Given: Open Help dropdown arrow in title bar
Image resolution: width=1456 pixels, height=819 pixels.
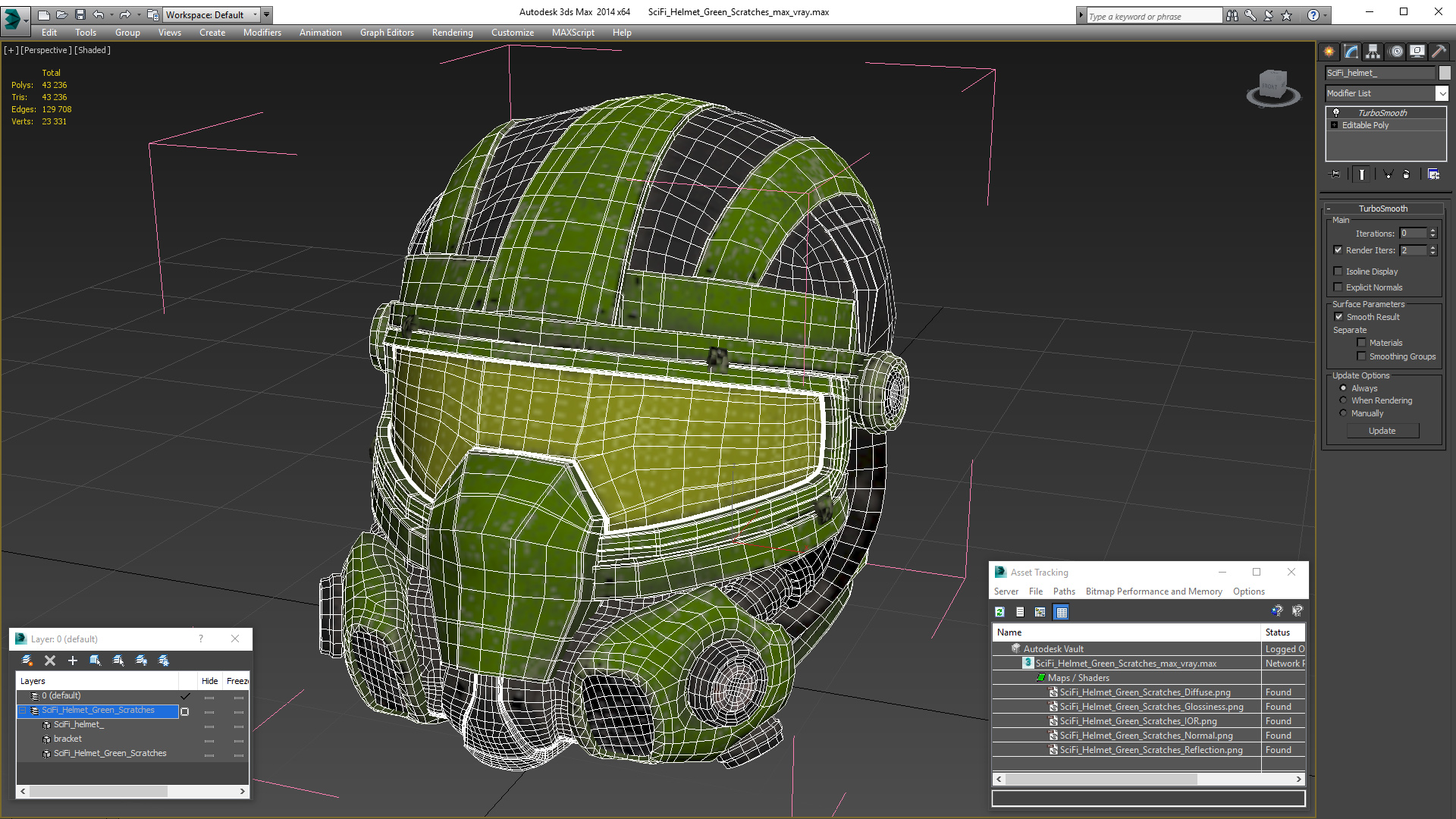Looking at the screenshot, I should (x=1325, y=15).
